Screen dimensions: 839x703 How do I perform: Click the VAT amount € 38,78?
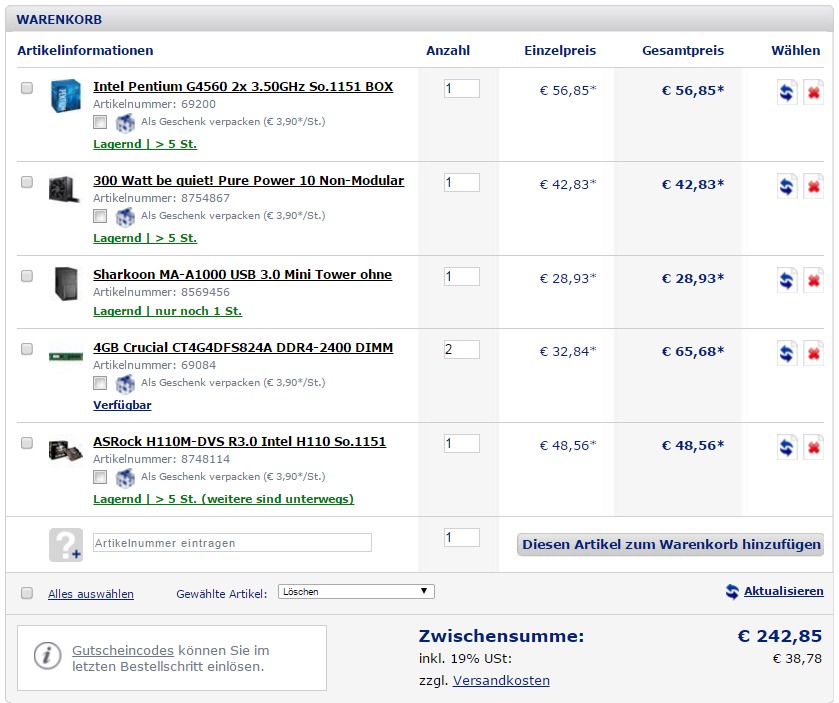[797, 659]
